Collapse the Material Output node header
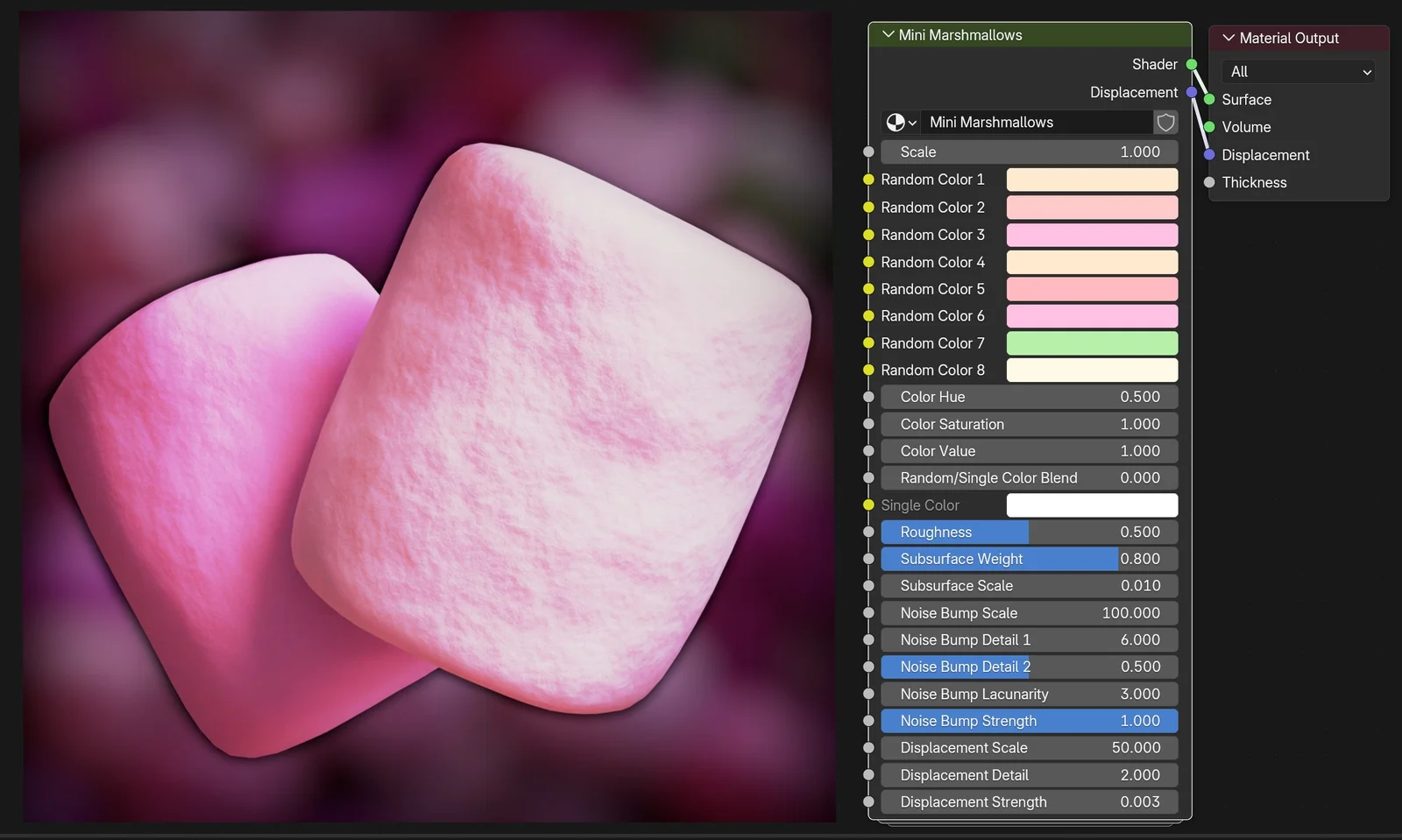 (x=1230, y=38)
